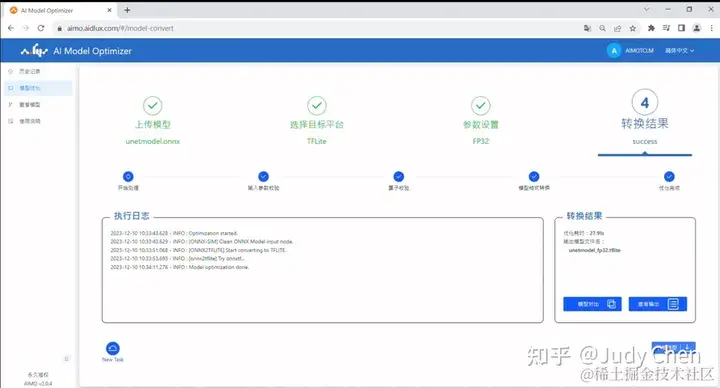Click the AIMOTCLM username
This screenshot has width=720, height=388.
639,51
